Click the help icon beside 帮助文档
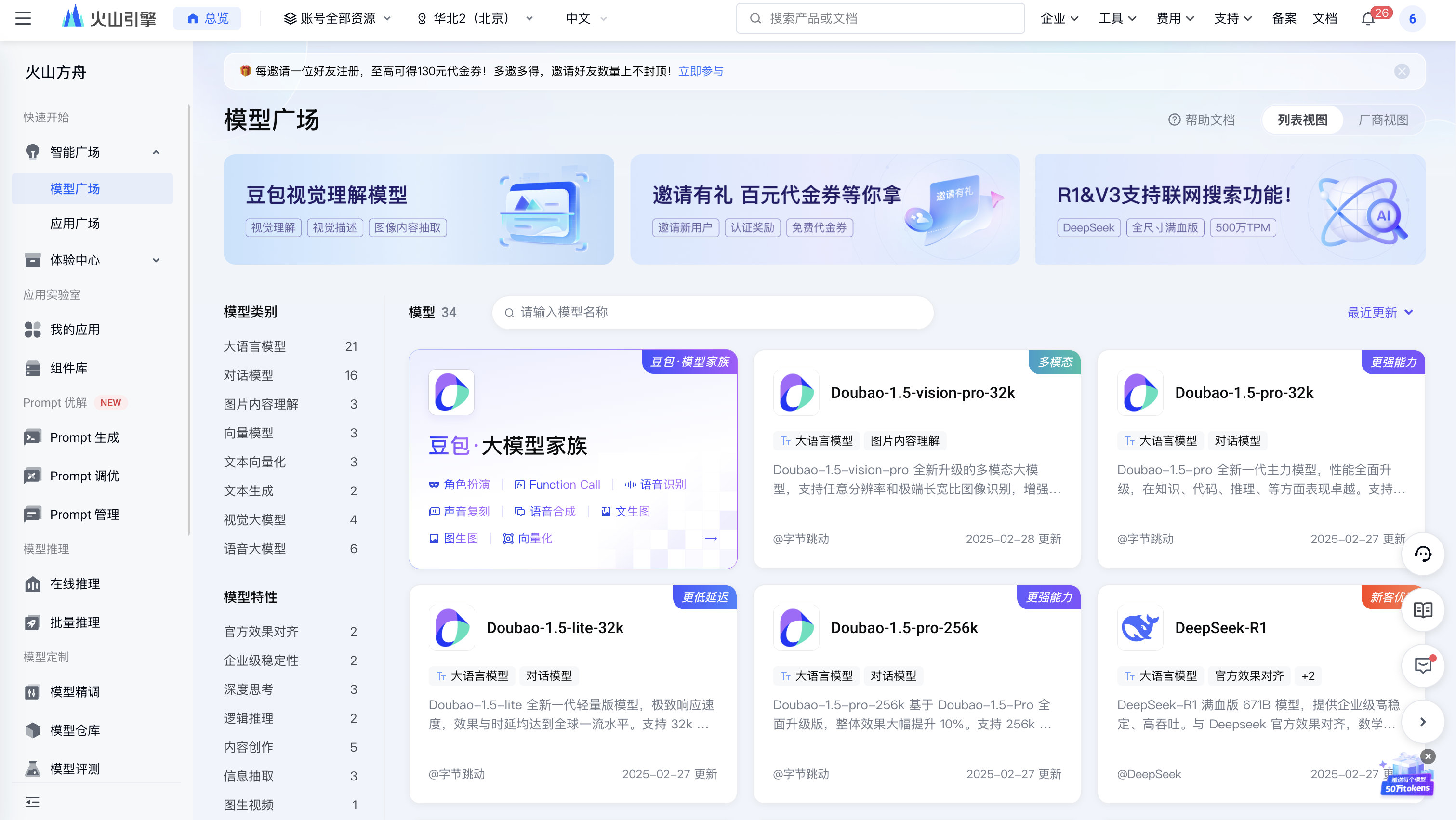 [1174, 120]
